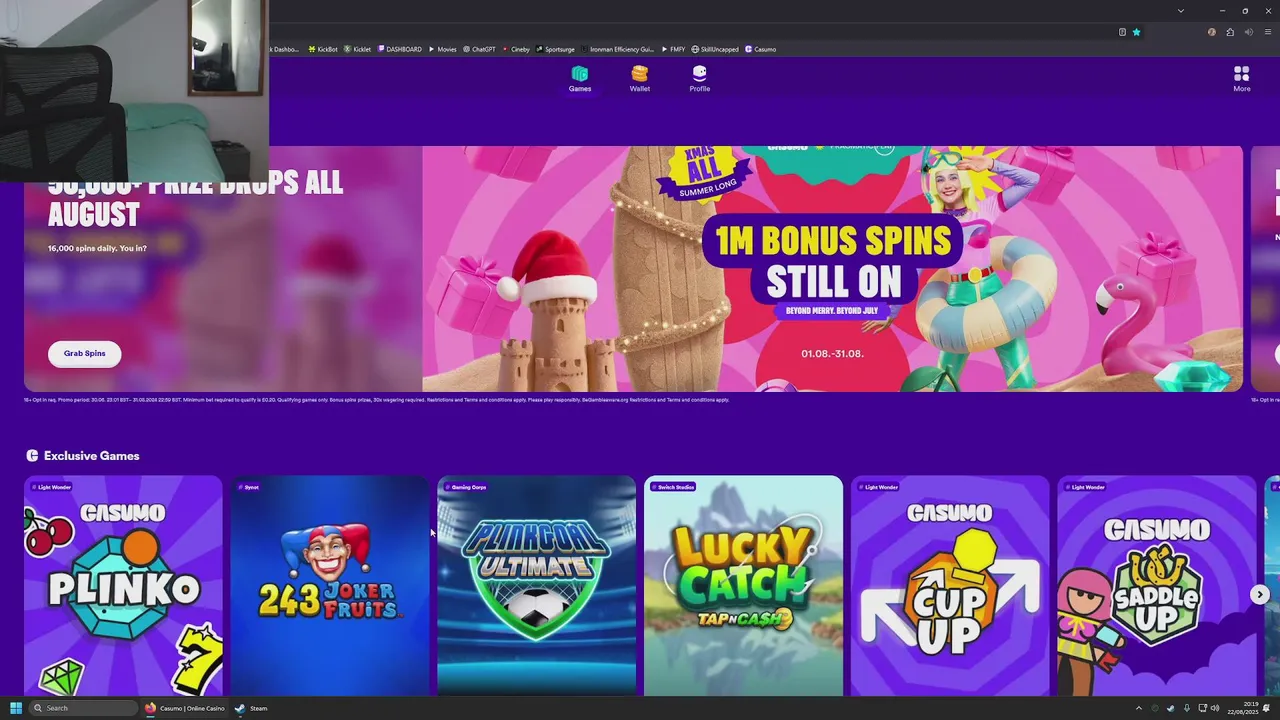Open the Profile icon
The width and height of the screenshot is (1280, 720).
pos(700,79)
